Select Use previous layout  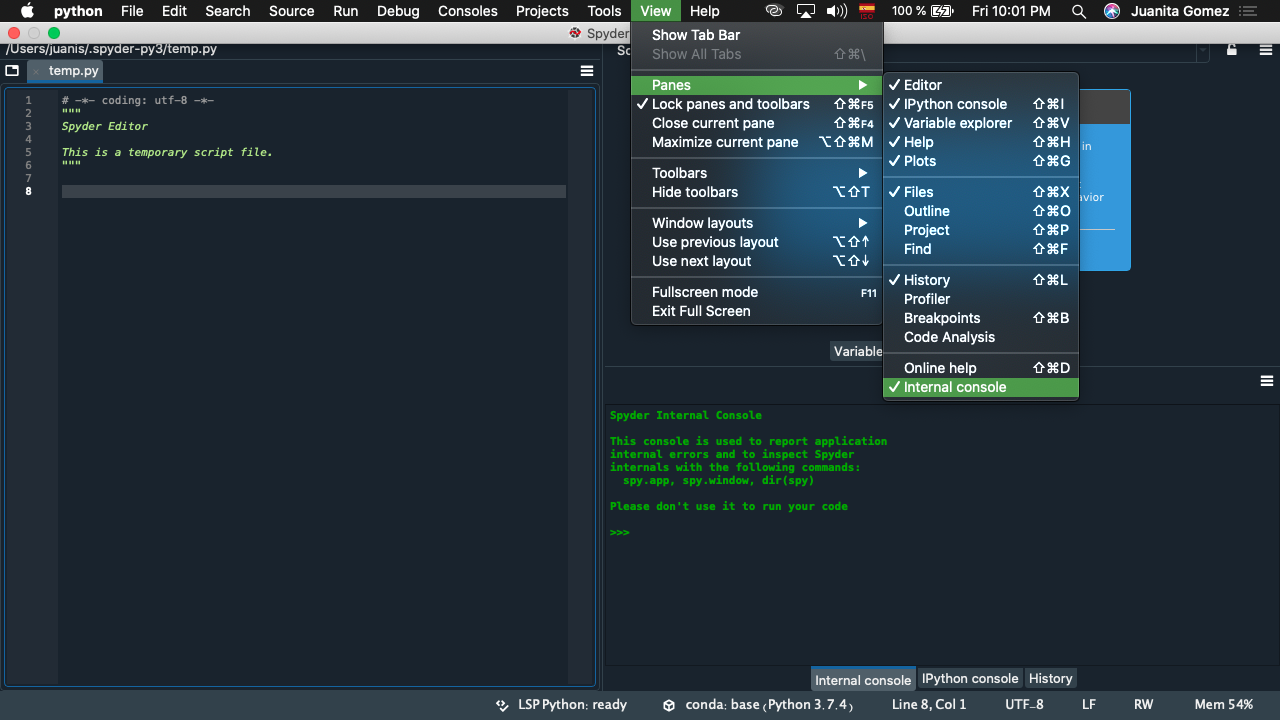tap(757, 242)
